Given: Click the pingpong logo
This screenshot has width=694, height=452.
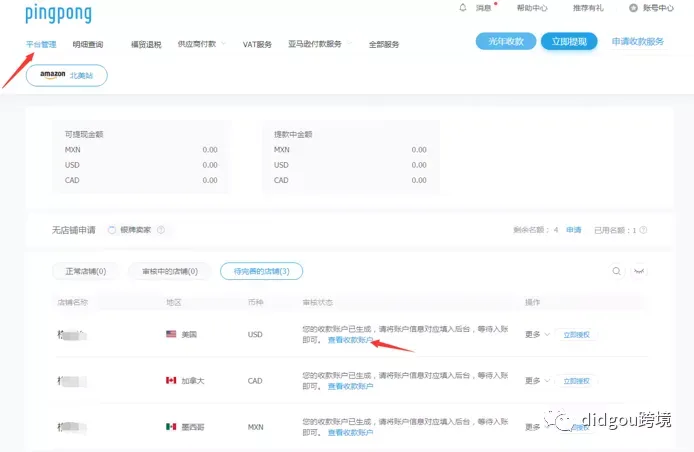Looking at the screenshot, I should [x=58, y=13].
